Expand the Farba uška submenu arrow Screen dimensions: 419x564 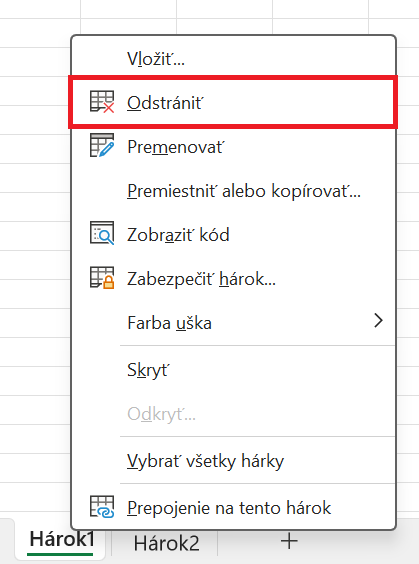378,320
